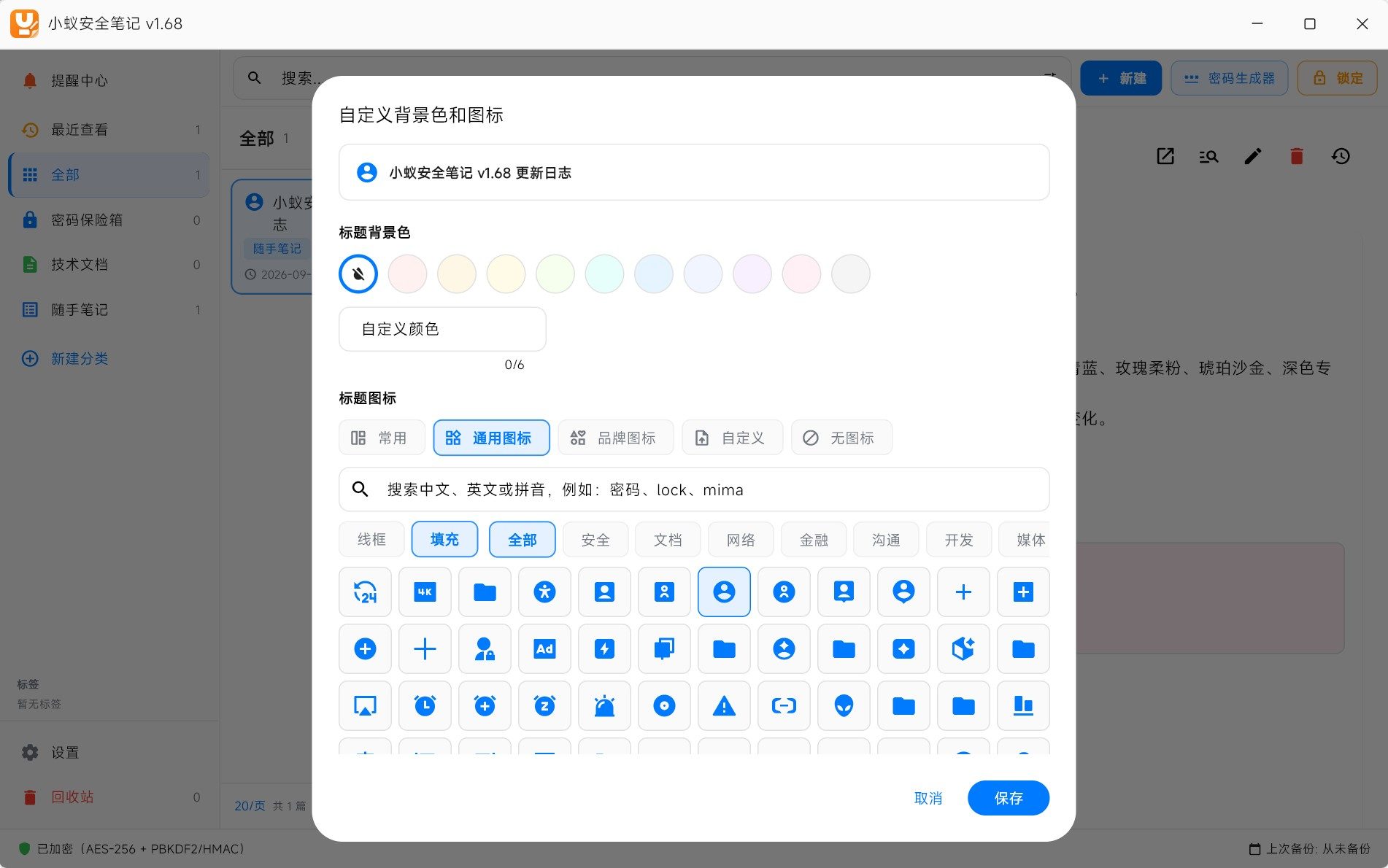Open the 自定义 icon tab
The height and width of the screenshot is (868, 1388).
coord(733,438)
